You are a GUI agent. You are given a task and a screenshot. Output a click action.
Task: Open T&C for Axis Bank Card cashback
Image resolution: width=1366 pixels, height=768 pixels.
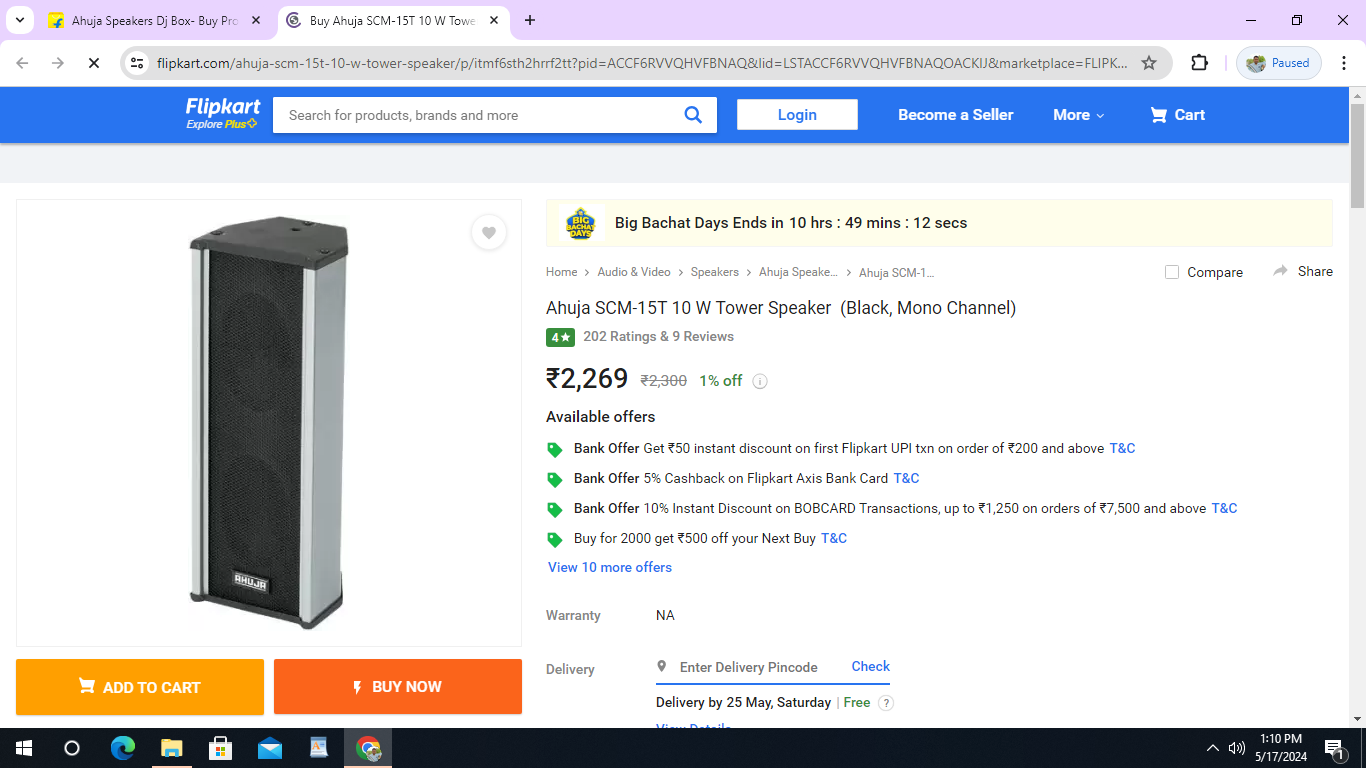tap(906, 478)
